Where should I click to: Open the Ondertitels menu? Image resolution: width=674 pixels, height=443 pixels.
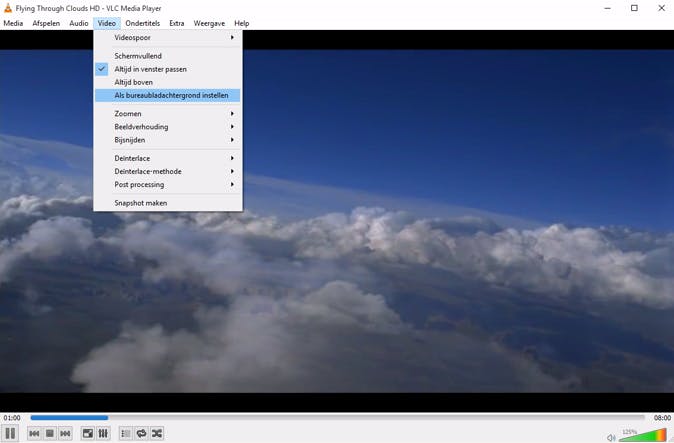click(143, 23)
